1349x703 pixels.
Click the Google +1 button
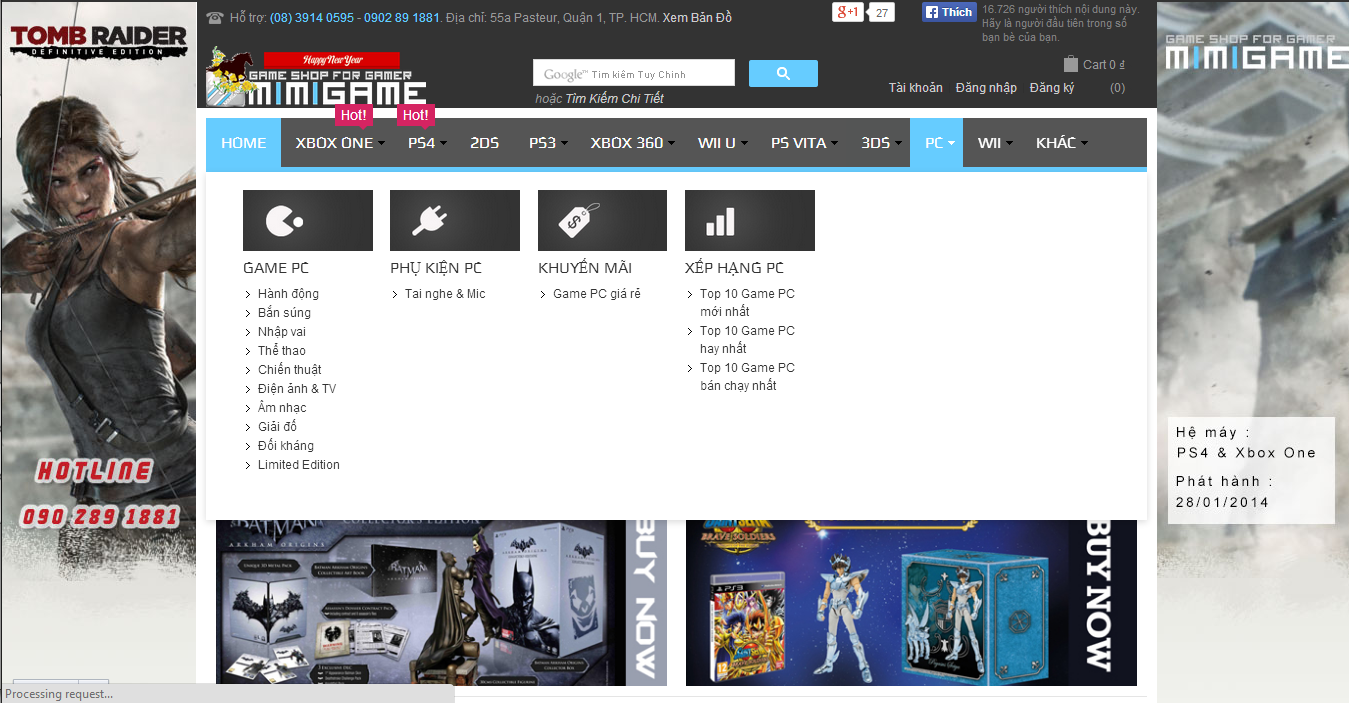848,12
